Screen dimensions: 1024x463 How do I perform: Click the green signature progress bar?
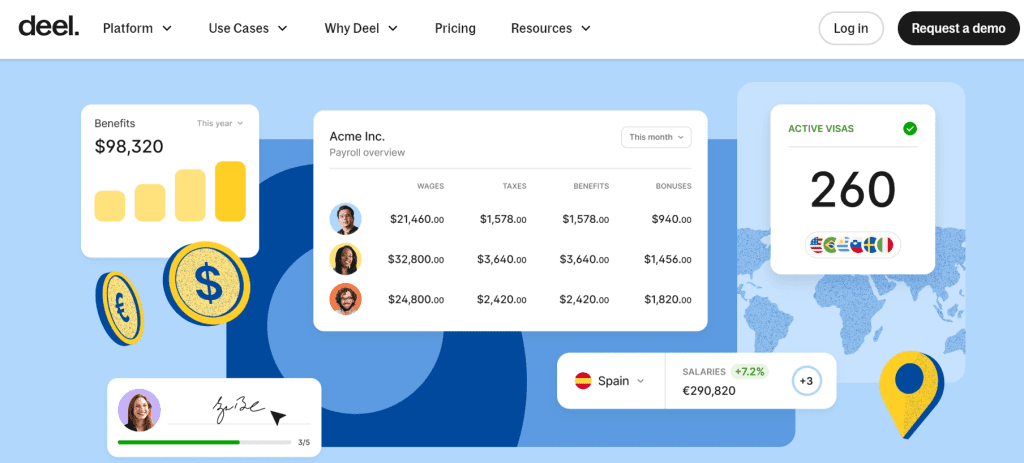[179, 441]
